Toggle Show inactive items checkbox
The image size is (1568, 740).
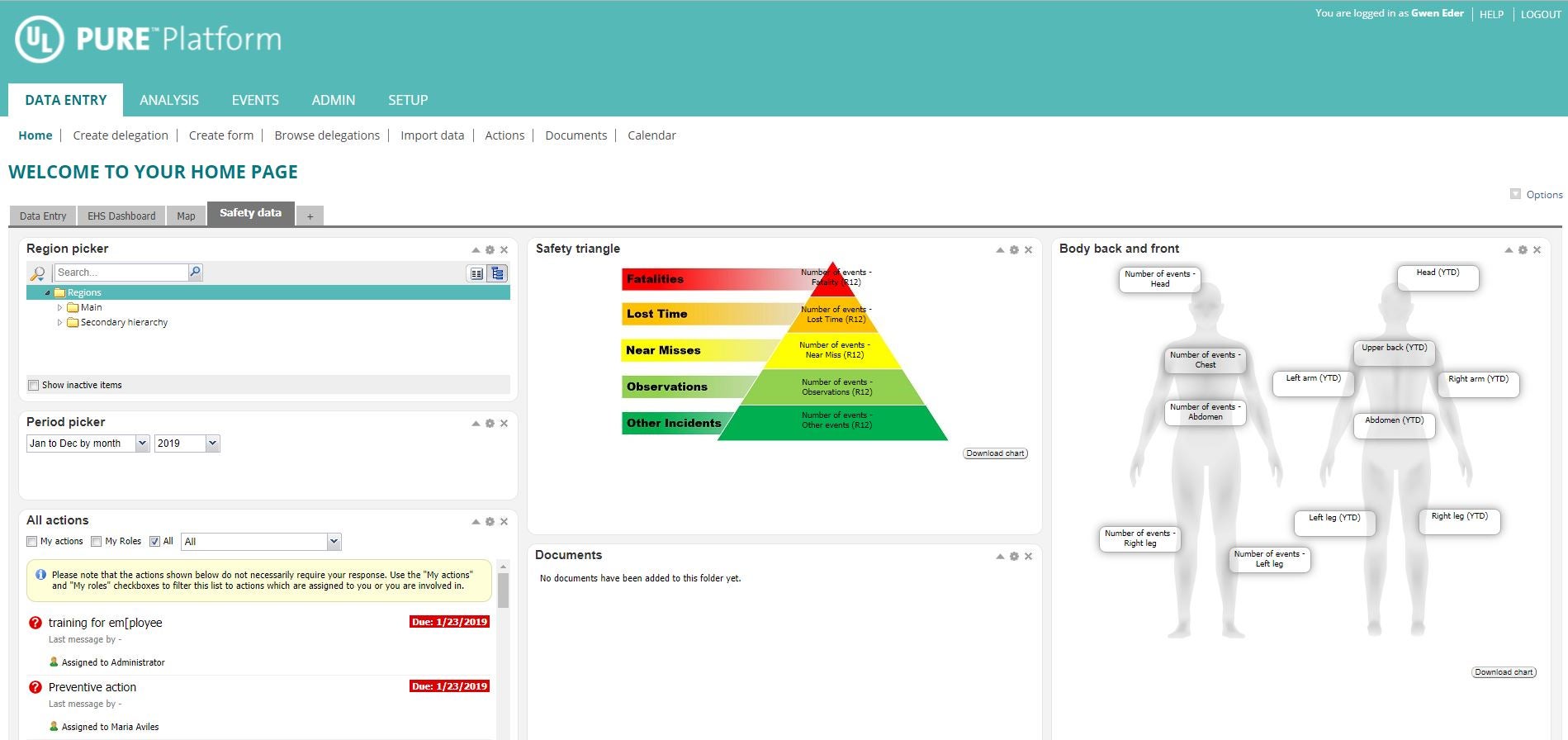pyautogui.click(x=33, y=385)
